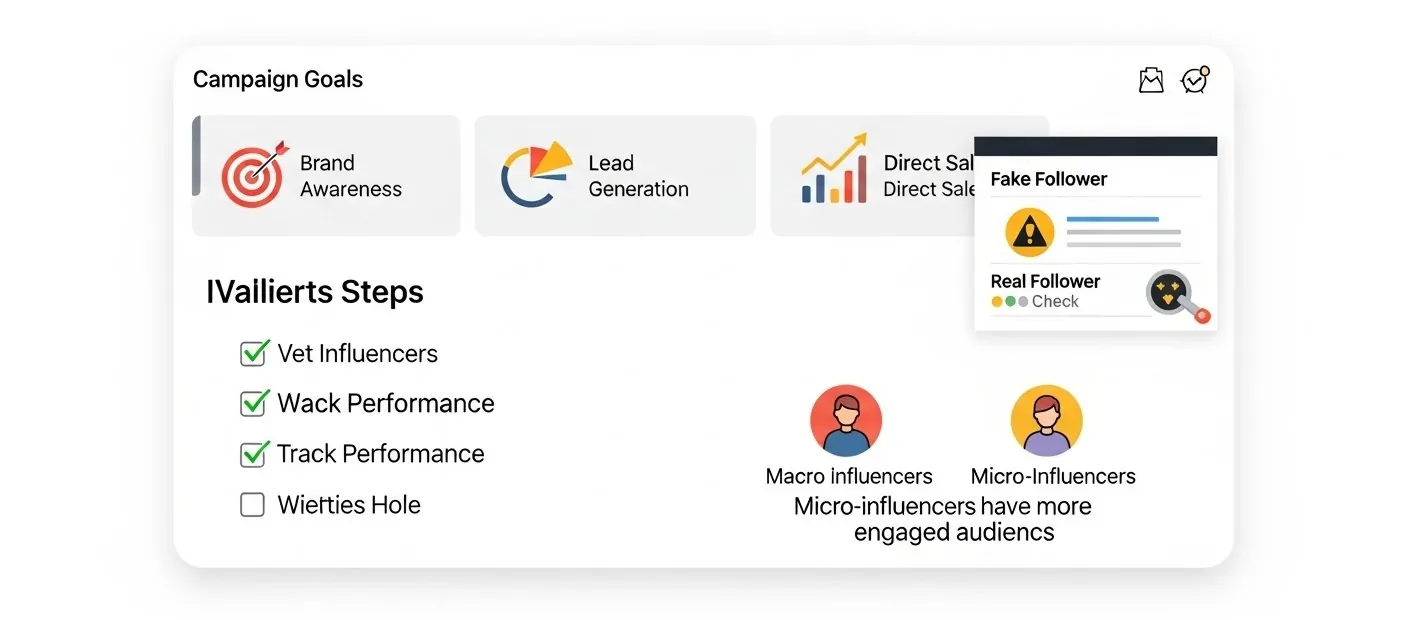The image size is (1408, 620).
Task: Uncheck the Vet Influencers checkbox
Action: [254, 353]
